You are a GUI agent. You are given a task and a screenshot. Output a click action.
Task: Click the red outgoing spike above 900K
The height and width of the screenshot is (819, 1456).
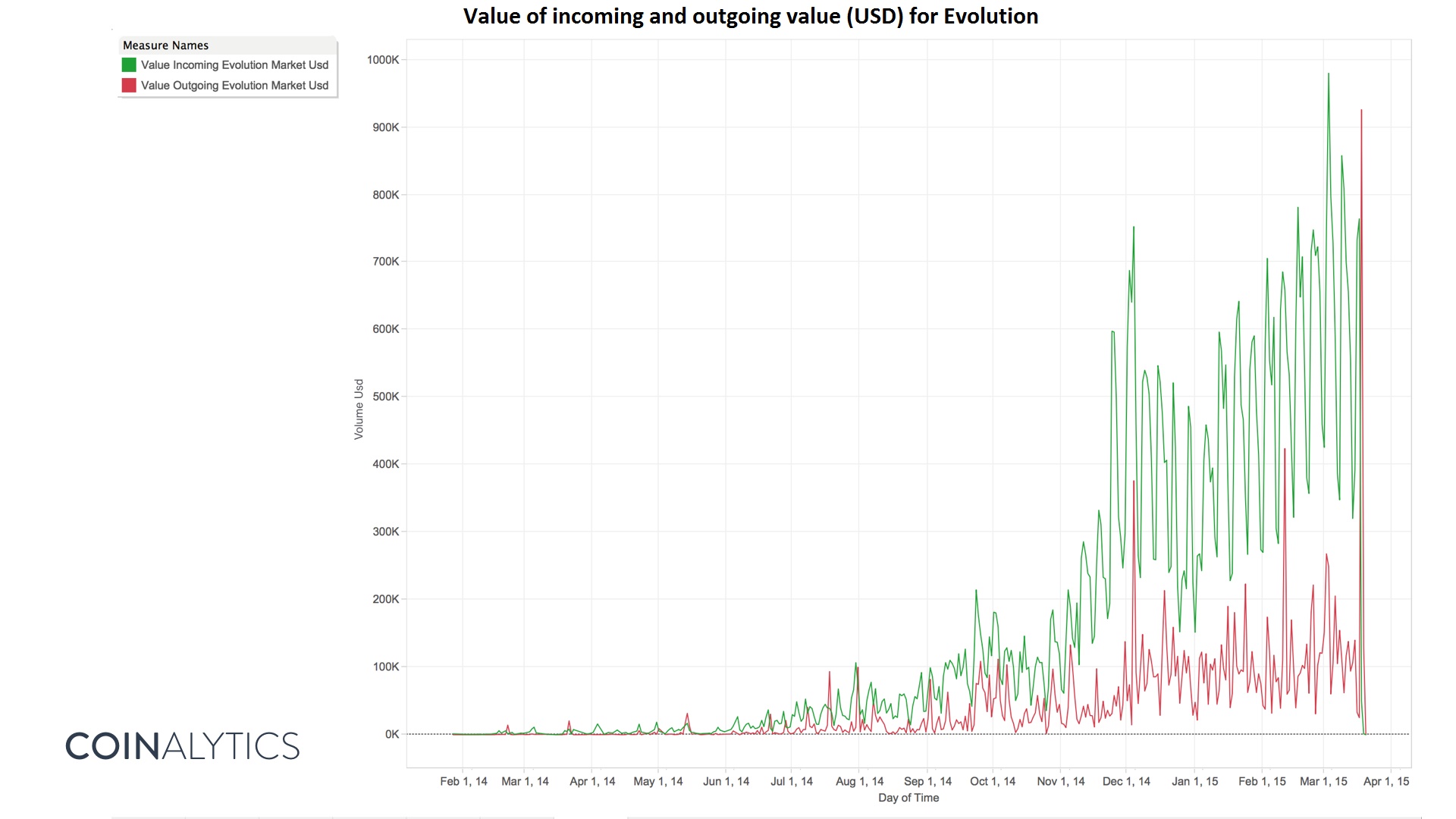[1361, 111]
